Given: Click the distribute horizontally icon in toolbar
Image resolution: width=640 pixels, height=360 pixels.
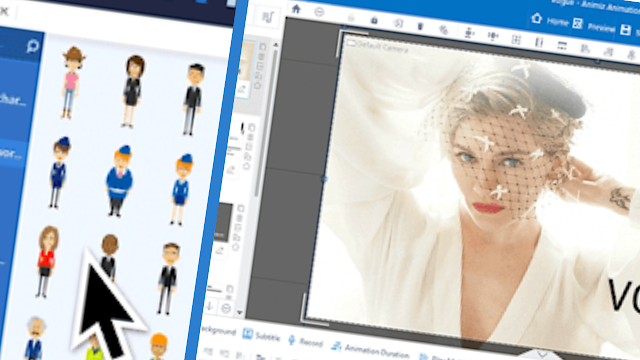Looking at the screenshot, I should click(493, 36).
